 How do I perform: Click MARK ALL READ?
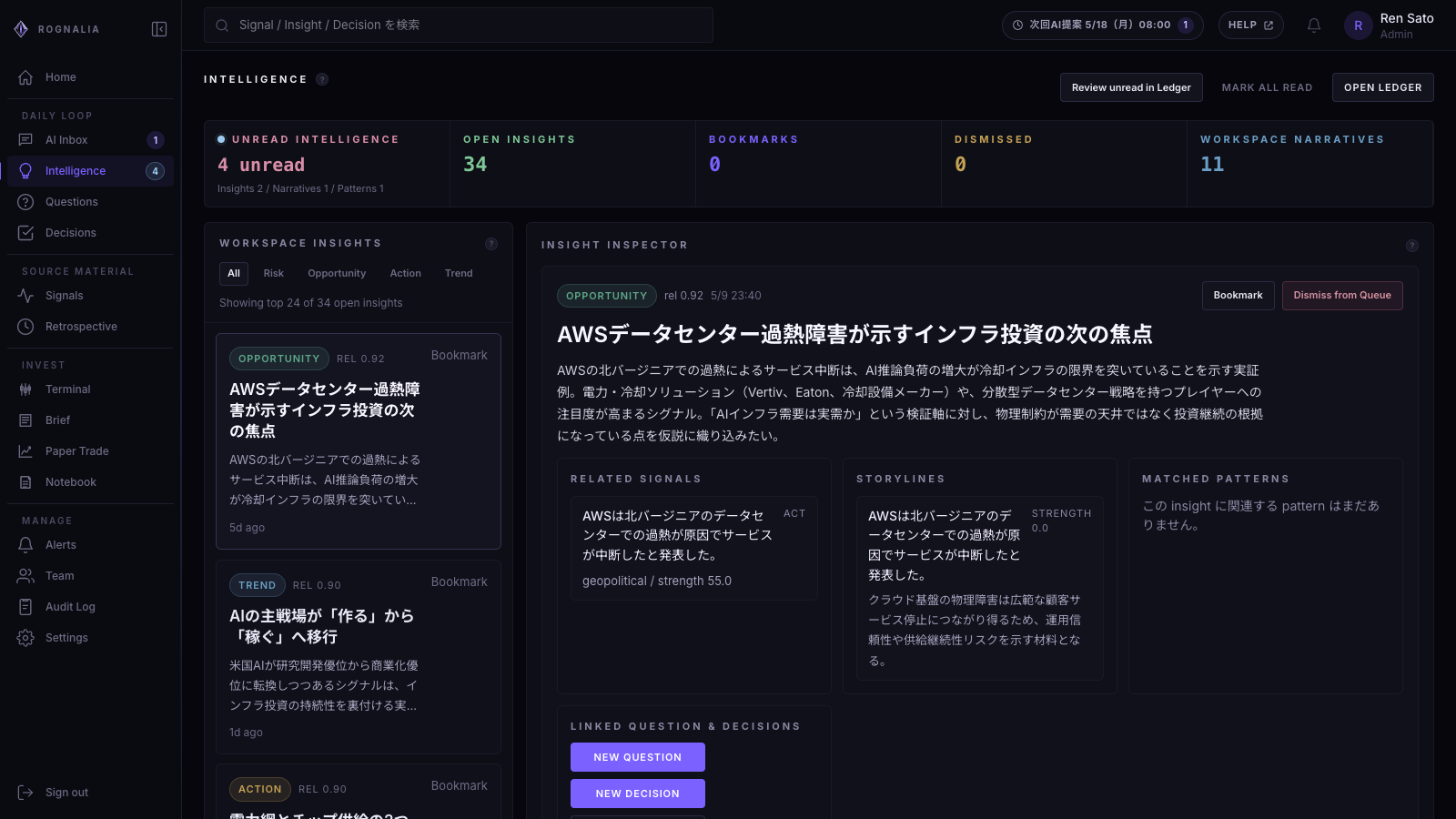[1267, 87]
